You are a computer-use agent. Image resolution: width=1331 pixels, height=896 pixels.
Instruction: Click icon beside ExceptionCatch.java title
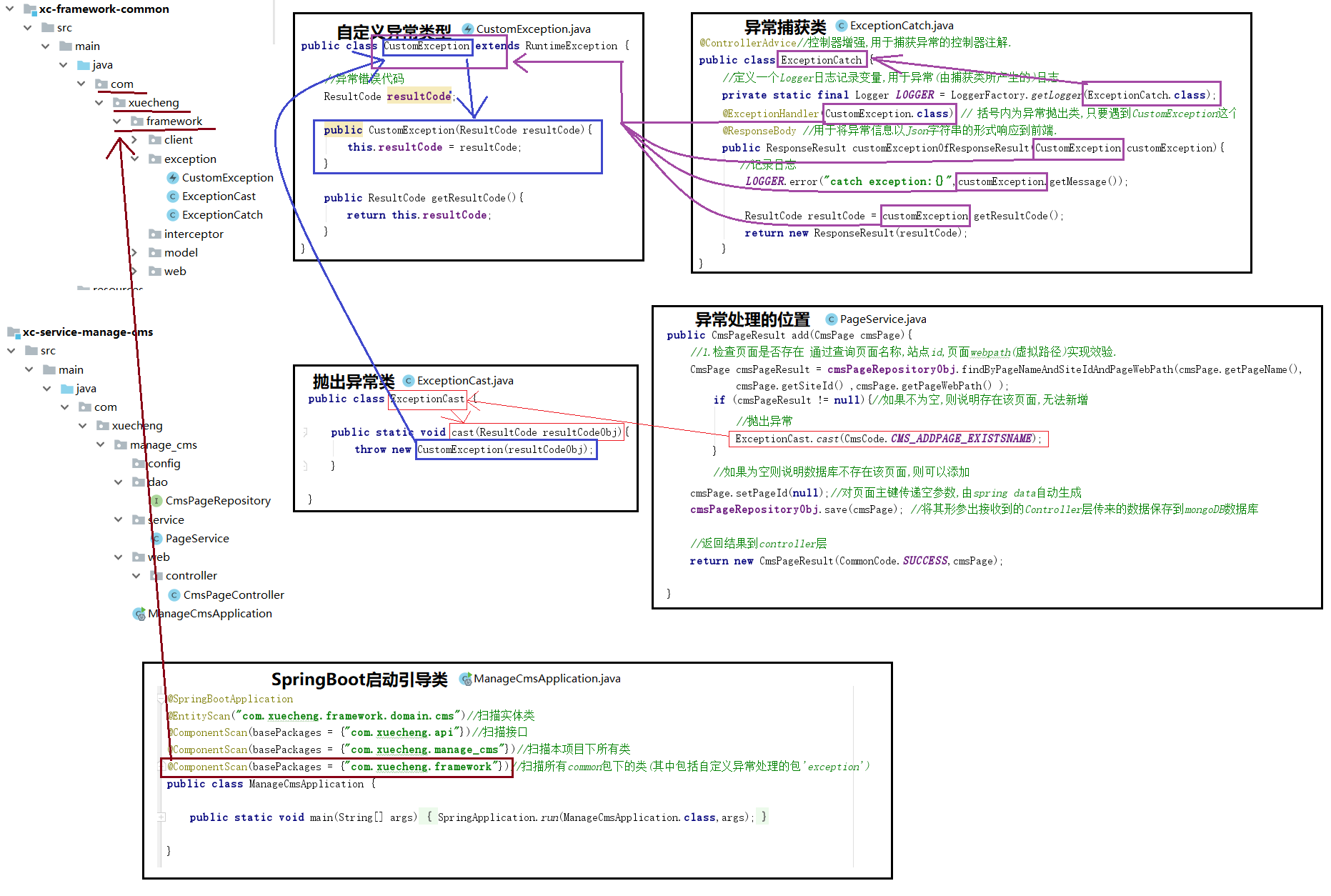842,26
